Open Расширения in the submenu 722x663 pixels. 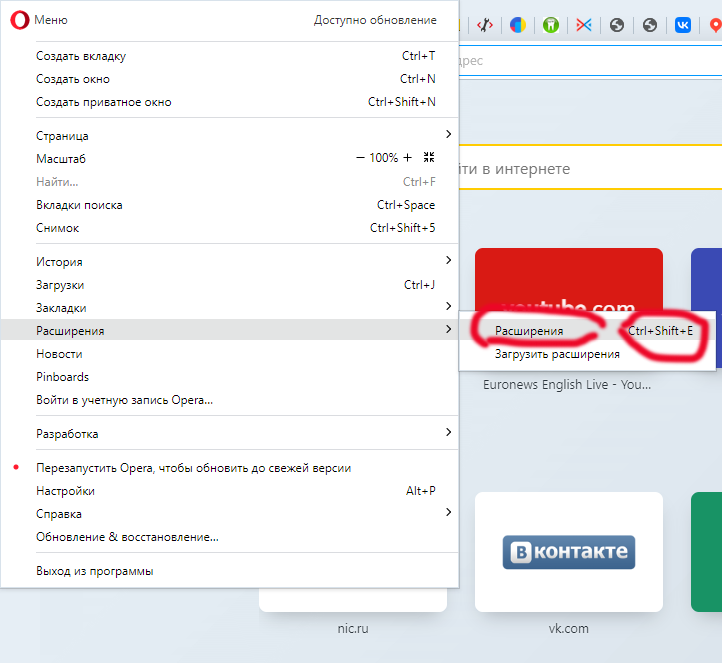587,331
